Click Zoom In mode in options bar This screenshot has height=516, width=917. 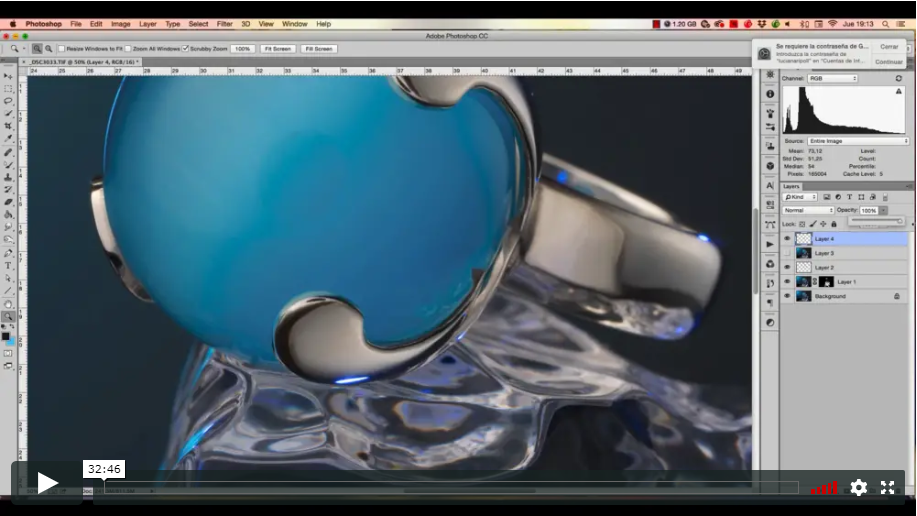(x=37, y=49)
